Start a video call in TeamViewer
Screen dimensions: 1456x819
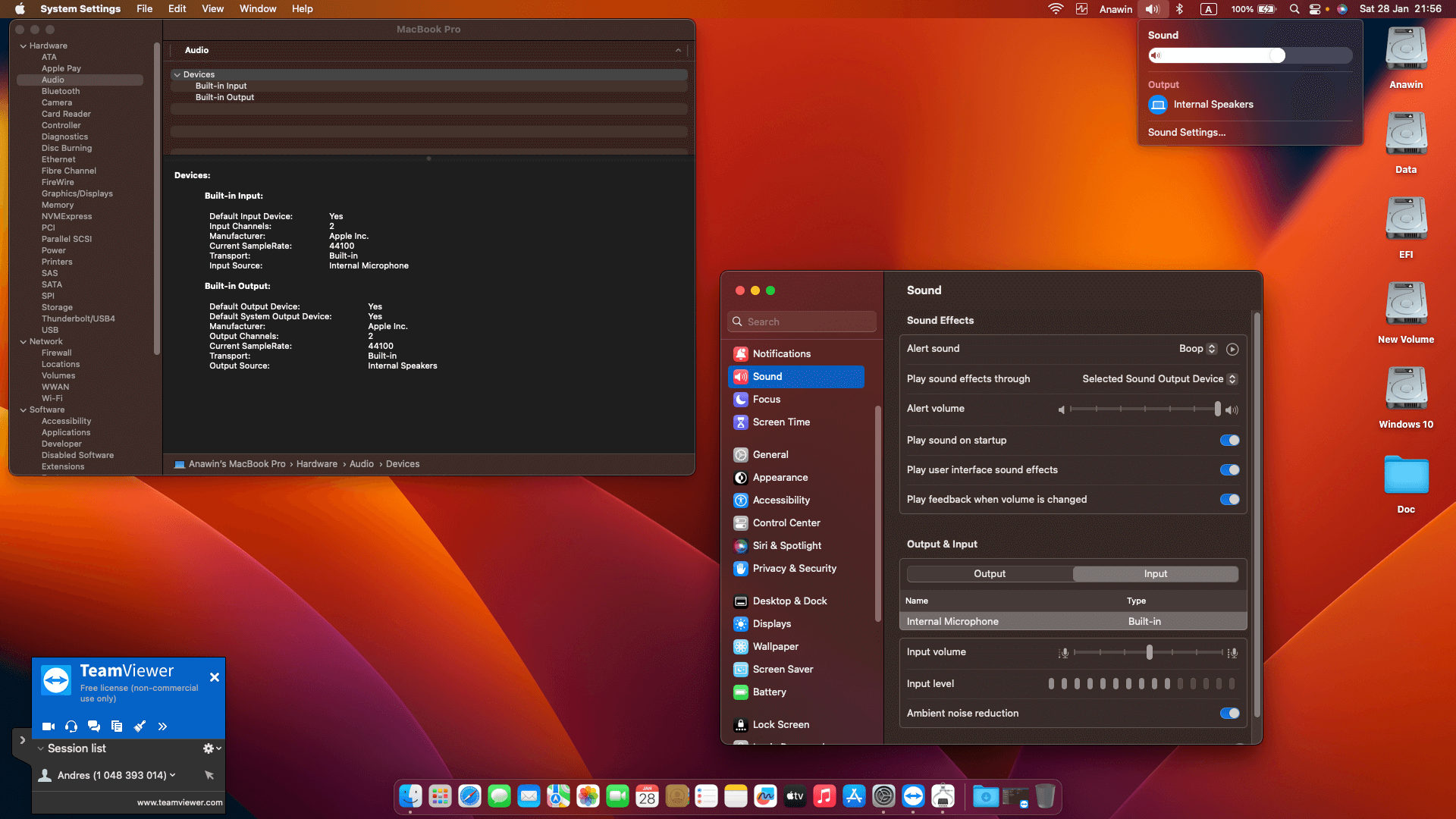click(48, 726)
